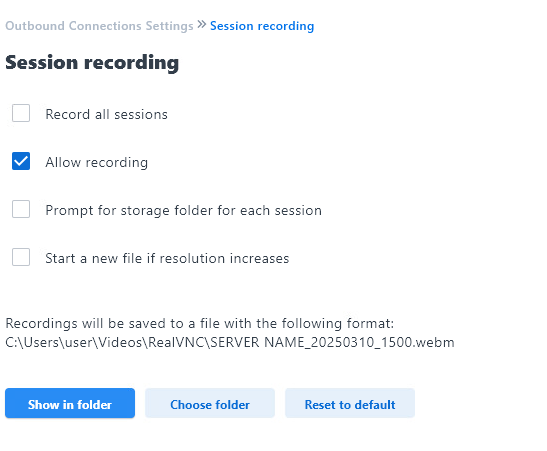Click the RealVNC recordings file path text
This screenshot has height=451, width=547.
230,343
